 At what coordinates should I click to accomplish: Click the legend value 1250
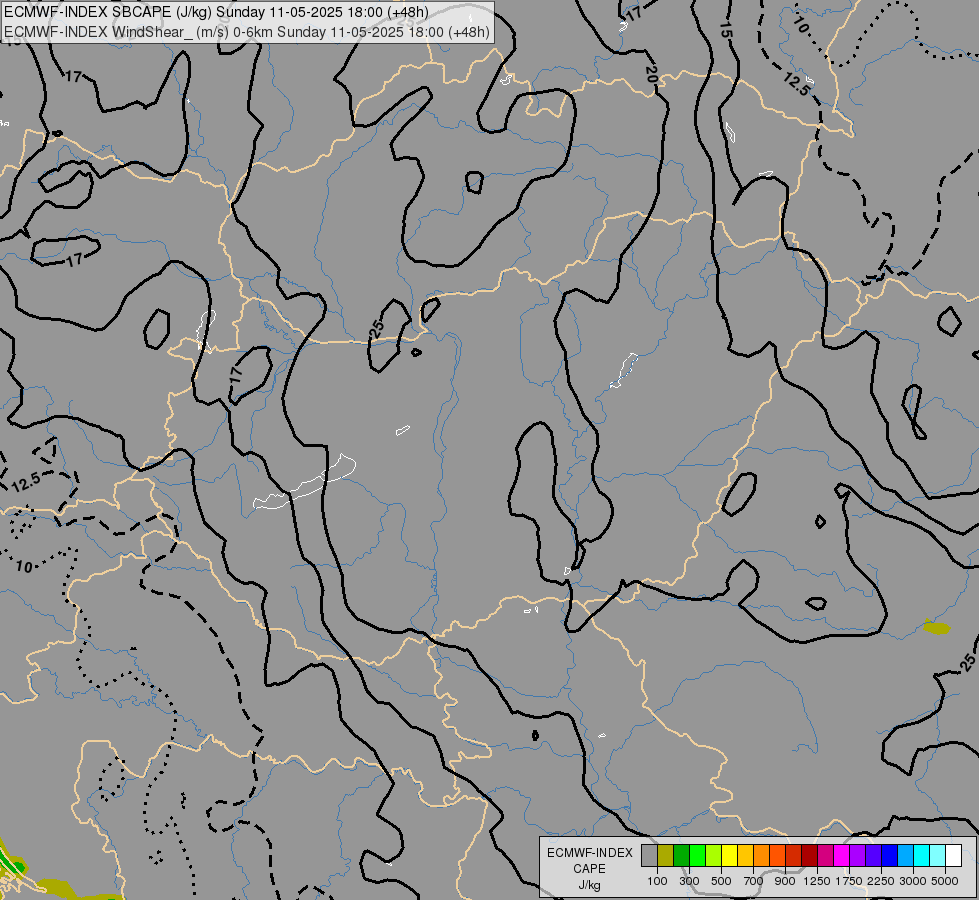point(817,881)
